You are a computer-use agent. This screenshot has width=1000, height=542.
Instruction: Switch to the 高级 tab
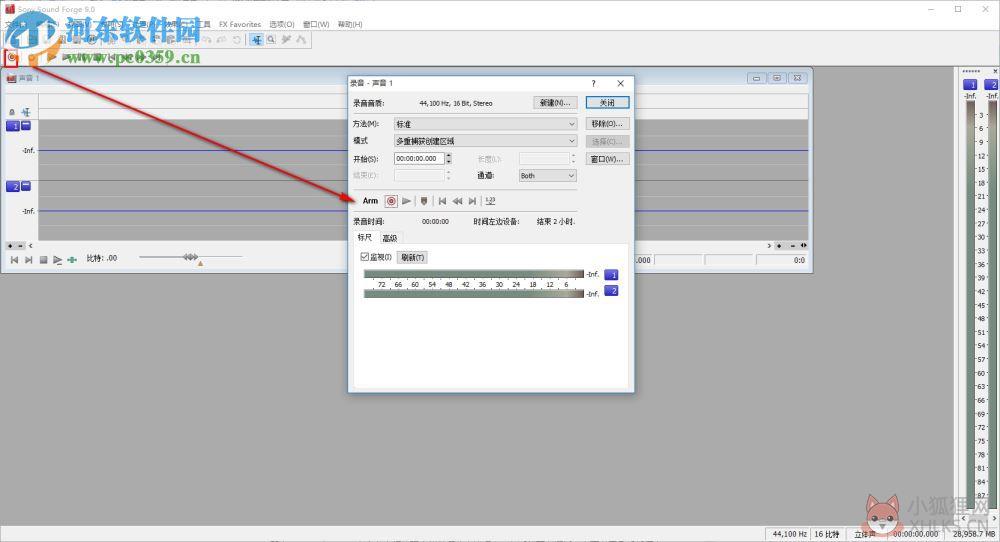pyautogui.click(x=390, y=238)
